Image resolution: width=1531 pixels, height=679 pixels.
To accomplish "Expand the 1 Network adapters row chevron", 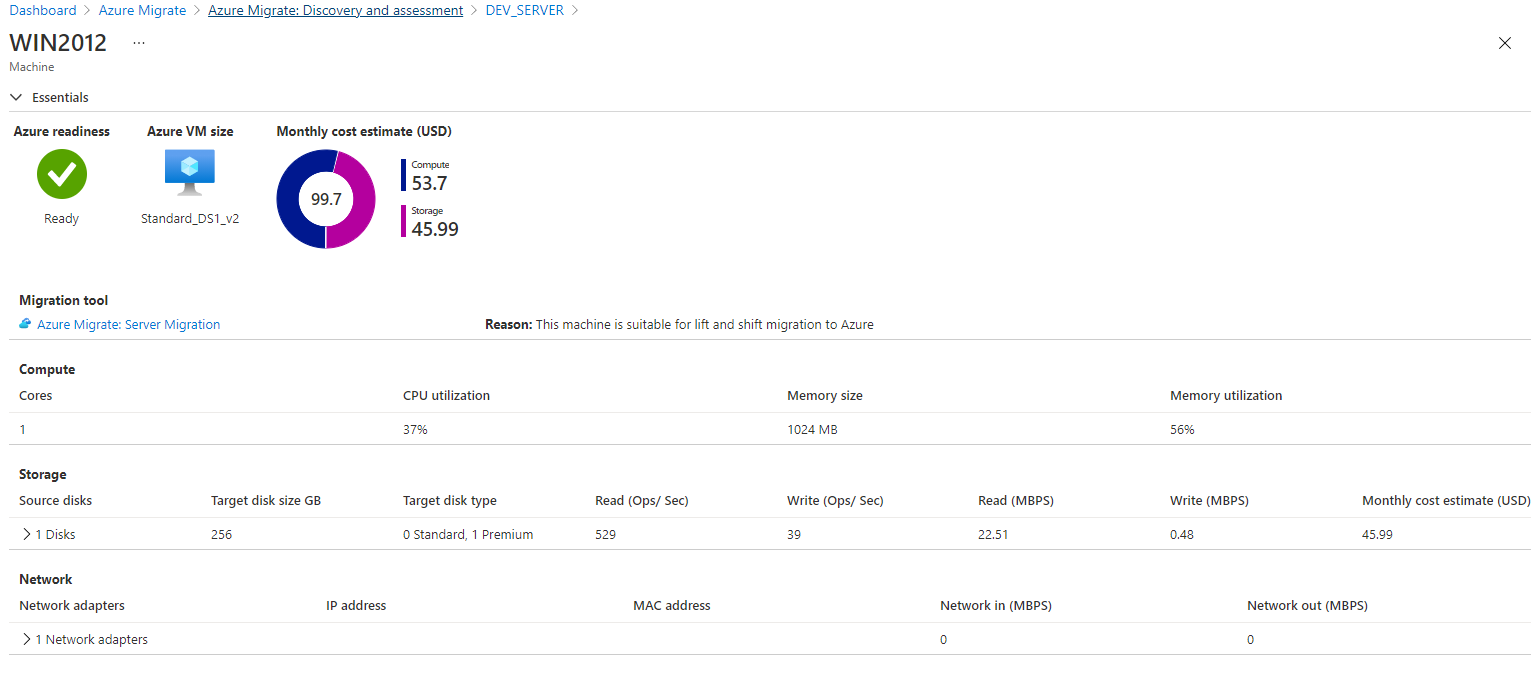I will (26, 639).
